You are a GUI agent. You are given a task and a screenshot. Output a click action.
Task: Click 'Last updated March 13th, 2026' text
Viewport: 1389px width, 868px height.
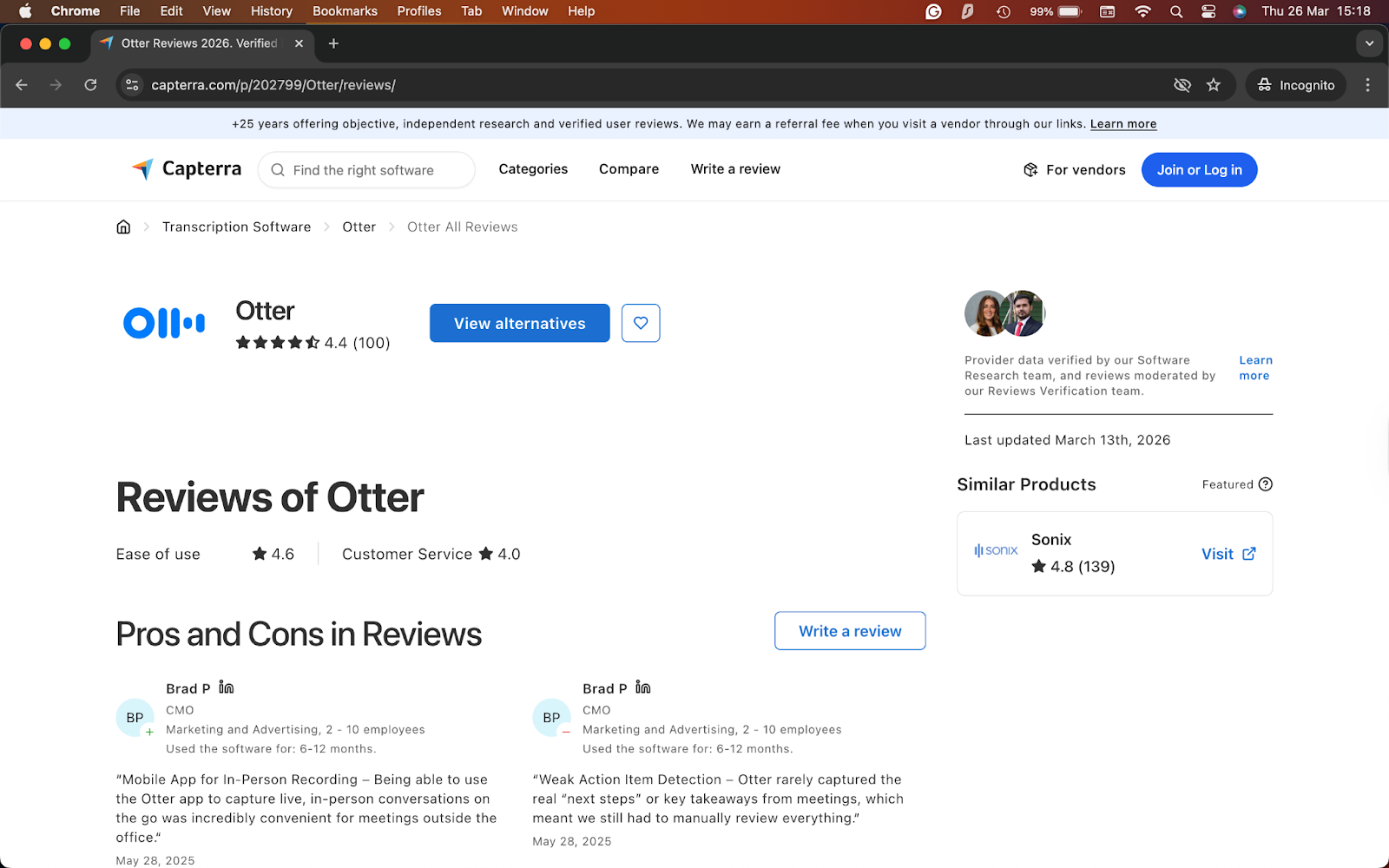(x=1068, y=440)
